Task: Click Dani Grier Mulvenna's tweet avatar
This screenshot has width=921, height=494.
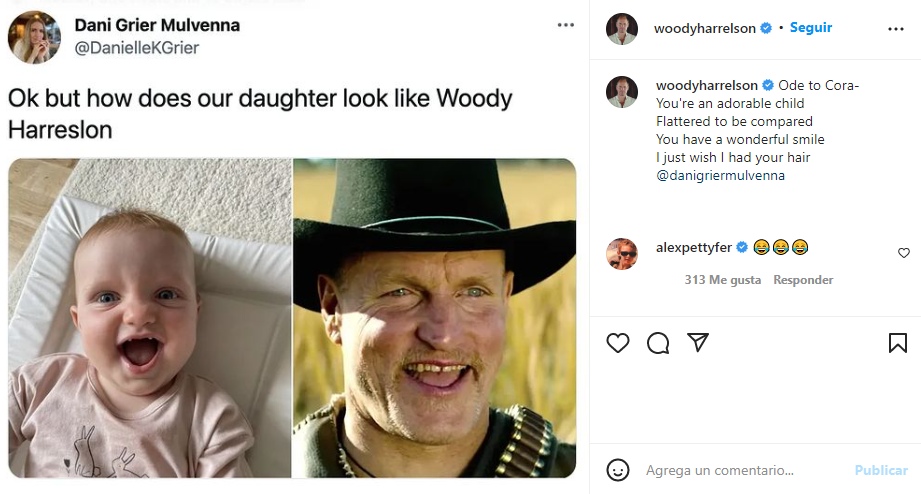Action: coord(35,37)
